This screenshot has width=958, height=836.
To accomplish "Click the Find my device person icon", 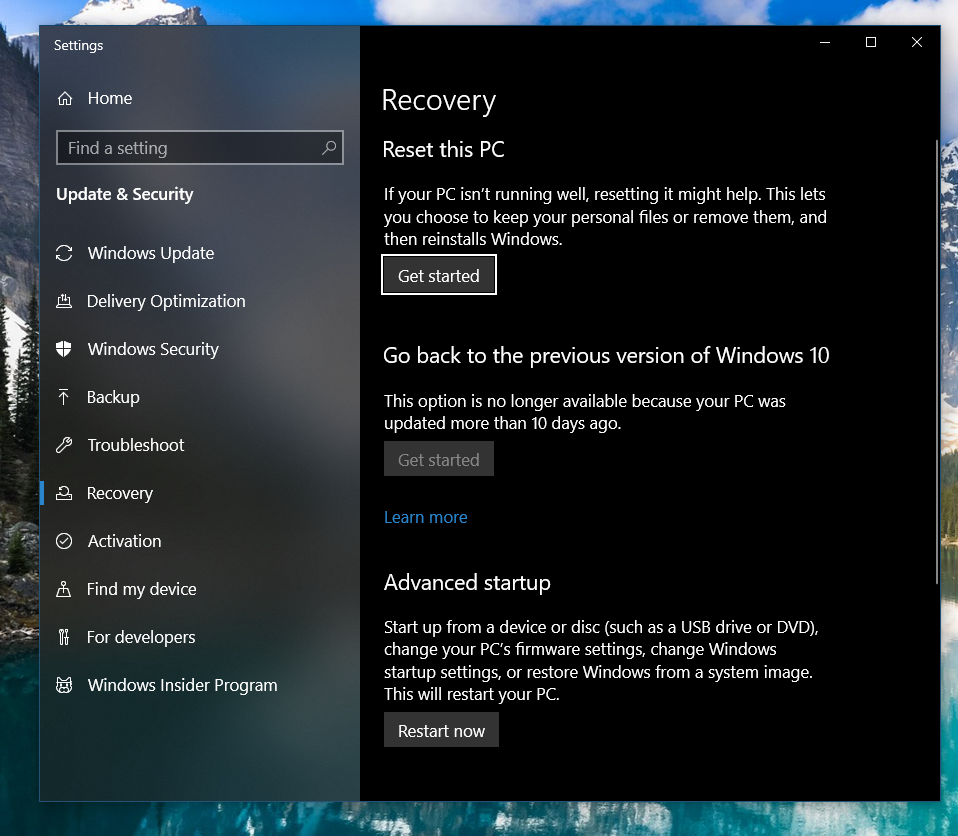I will tap(64, 589).
